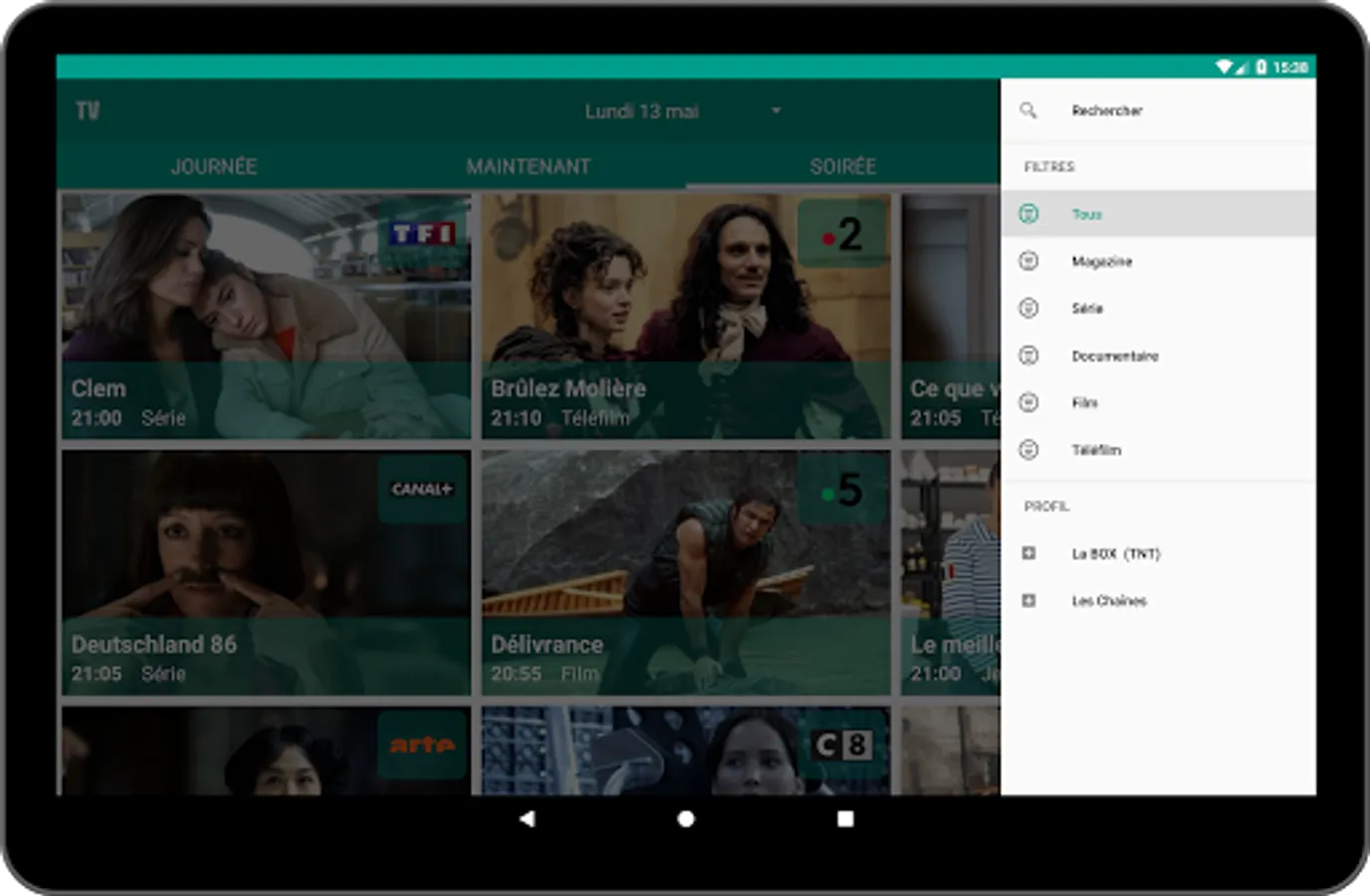
Task: Click the Deutschland 86 title text
Action: pyautogui.click(x=154, y=644)
